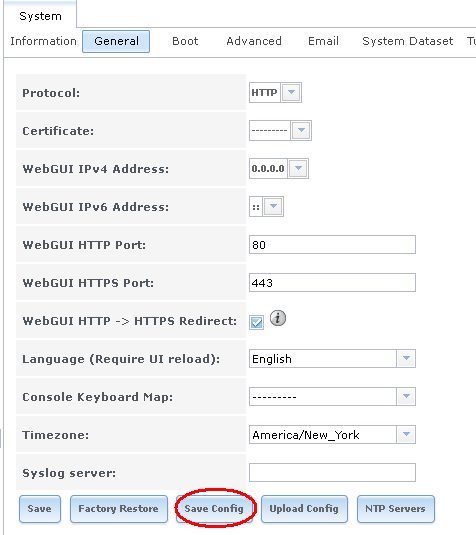Click the Syslog server input field

point(332,473)
